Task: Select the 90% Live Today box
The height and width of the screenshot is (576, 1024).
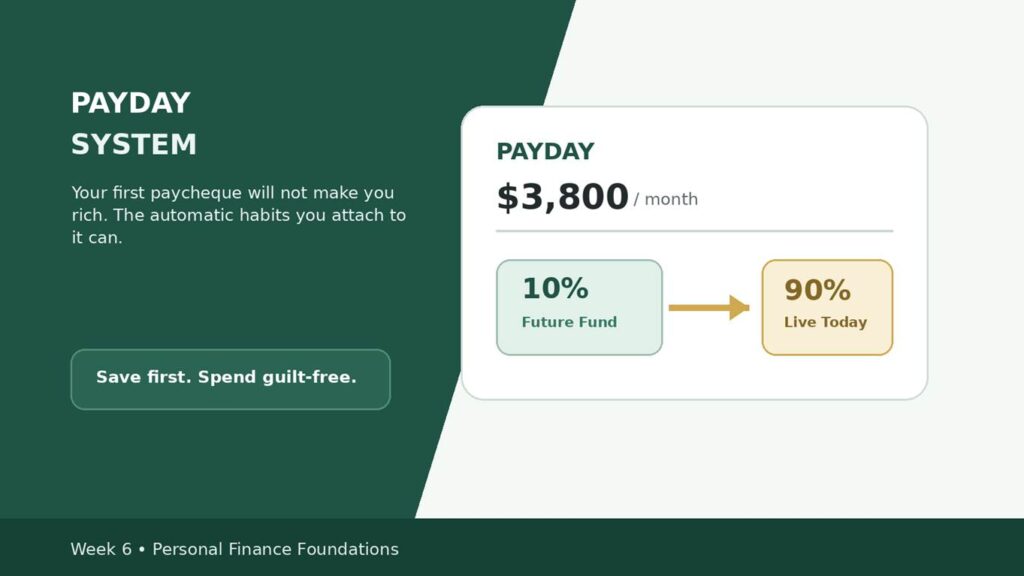Action: pyautogui.click(x=827, y=308)
